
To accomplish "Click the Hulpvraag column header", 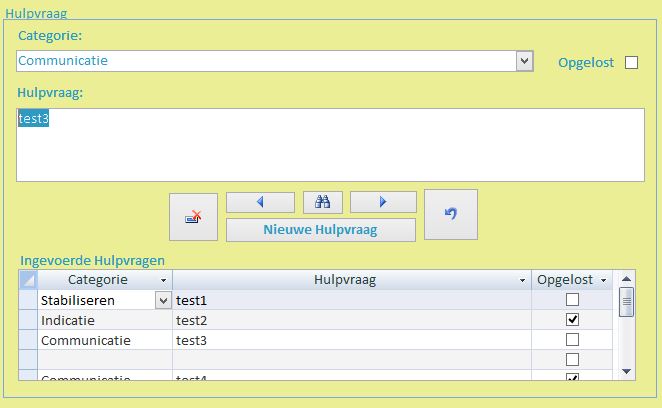I will tap(352, 280).
